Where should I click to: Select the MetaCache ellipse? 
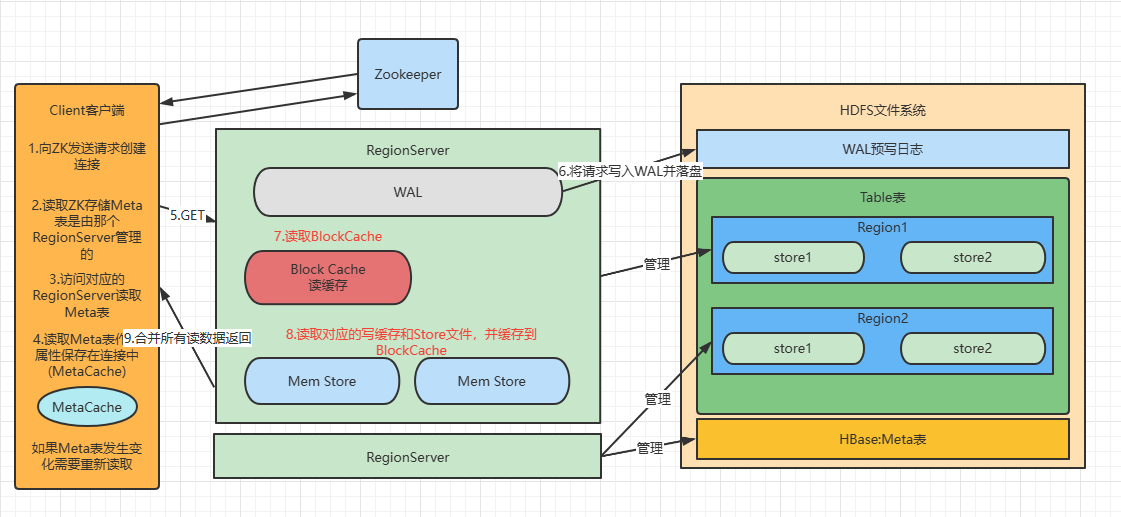[x=87, y=407]
